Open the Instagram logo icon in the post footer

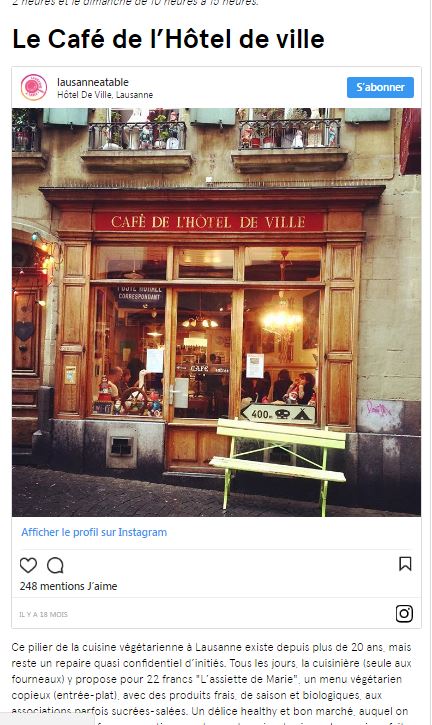404,614
